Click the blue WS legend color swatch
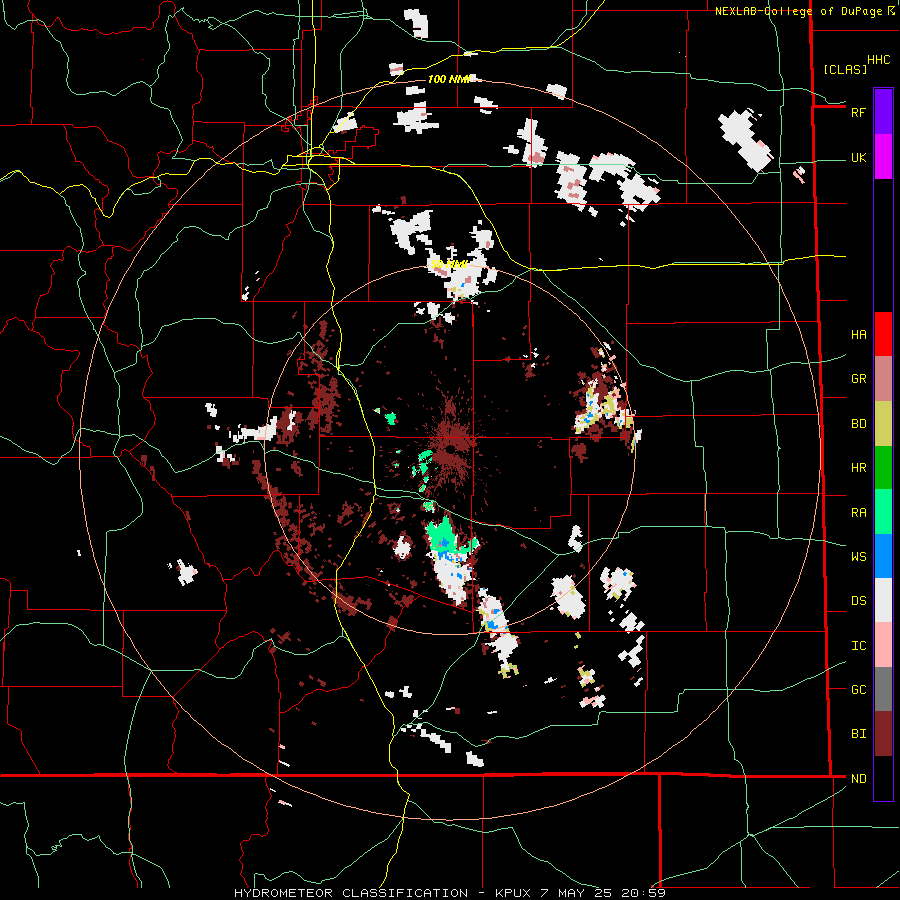 click(x=883, y=556)
